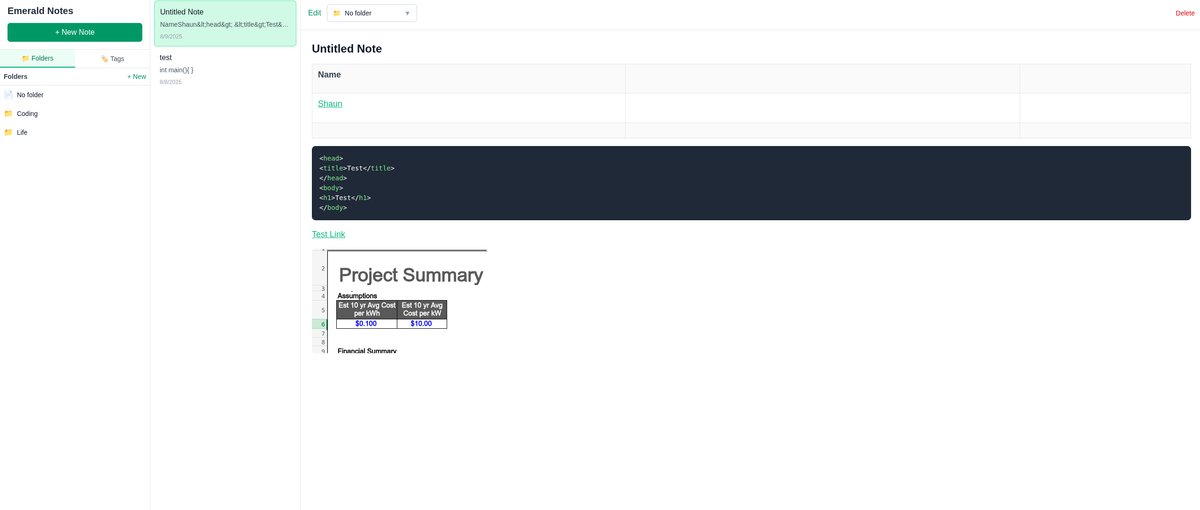Image resolution: width=1200 pixels, height=510 pixels.
Task: Open the test note card
Action: point(225,69)
